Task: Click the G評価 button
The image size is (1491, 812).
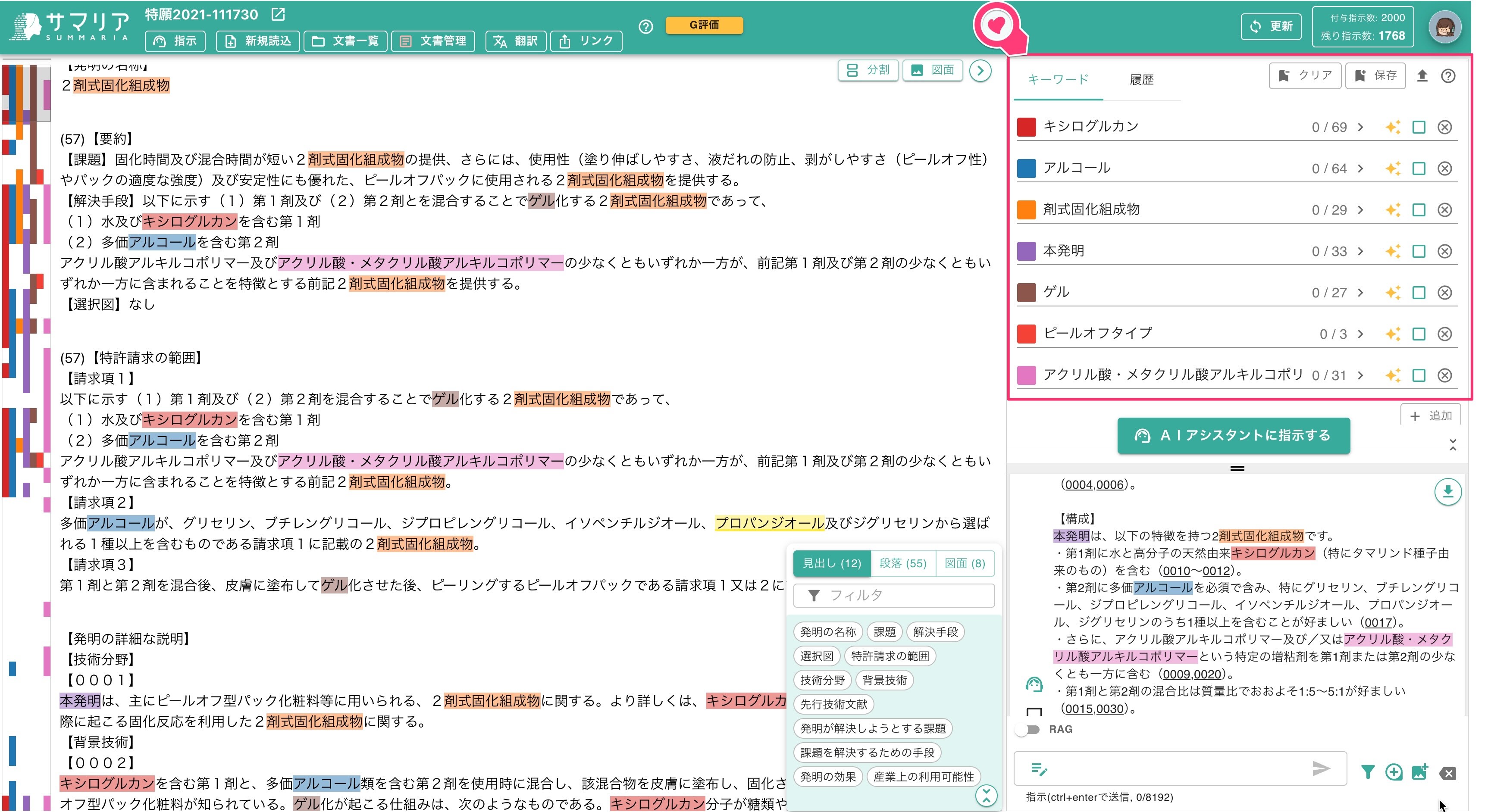Action: tap(704, 25)
